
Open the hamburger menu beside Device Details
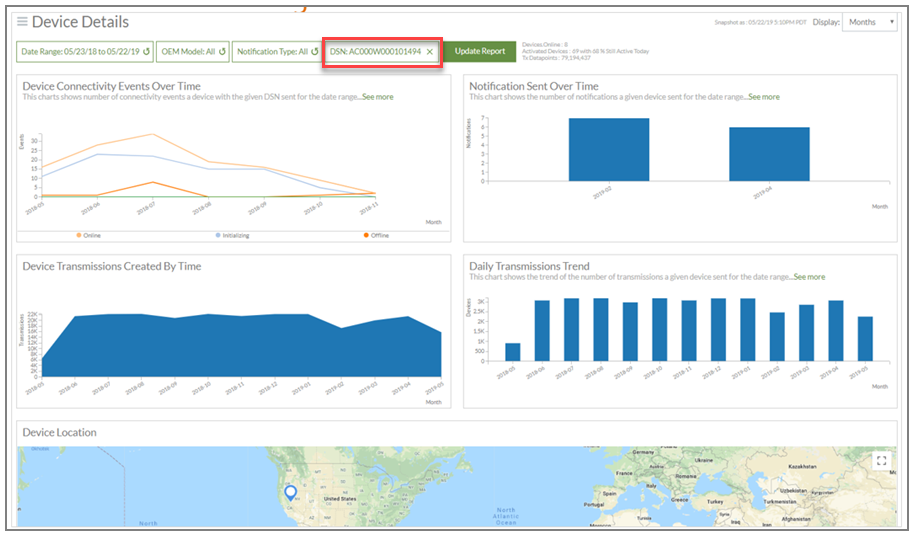(22, 22)
